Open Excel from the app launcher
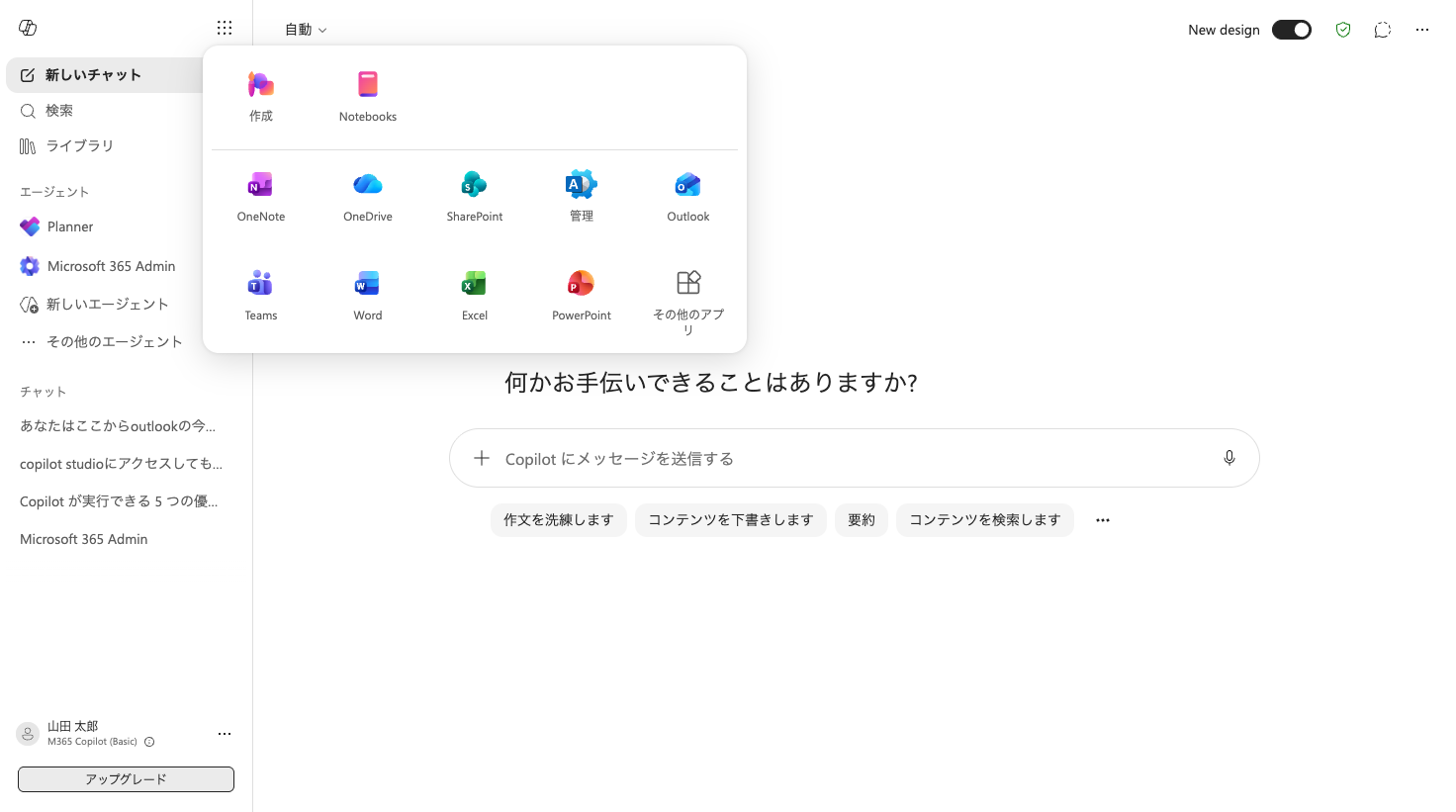 coord(475,296)
